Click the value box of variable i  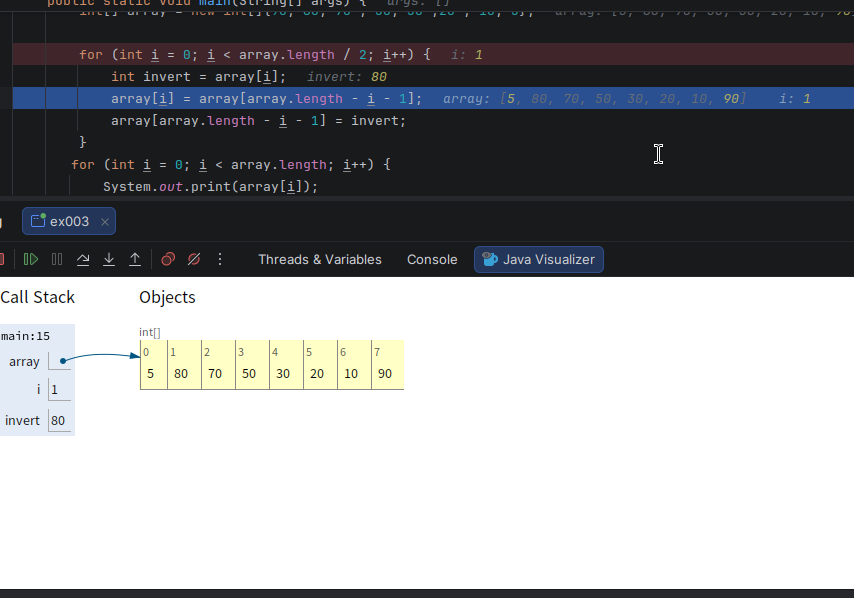59,390
